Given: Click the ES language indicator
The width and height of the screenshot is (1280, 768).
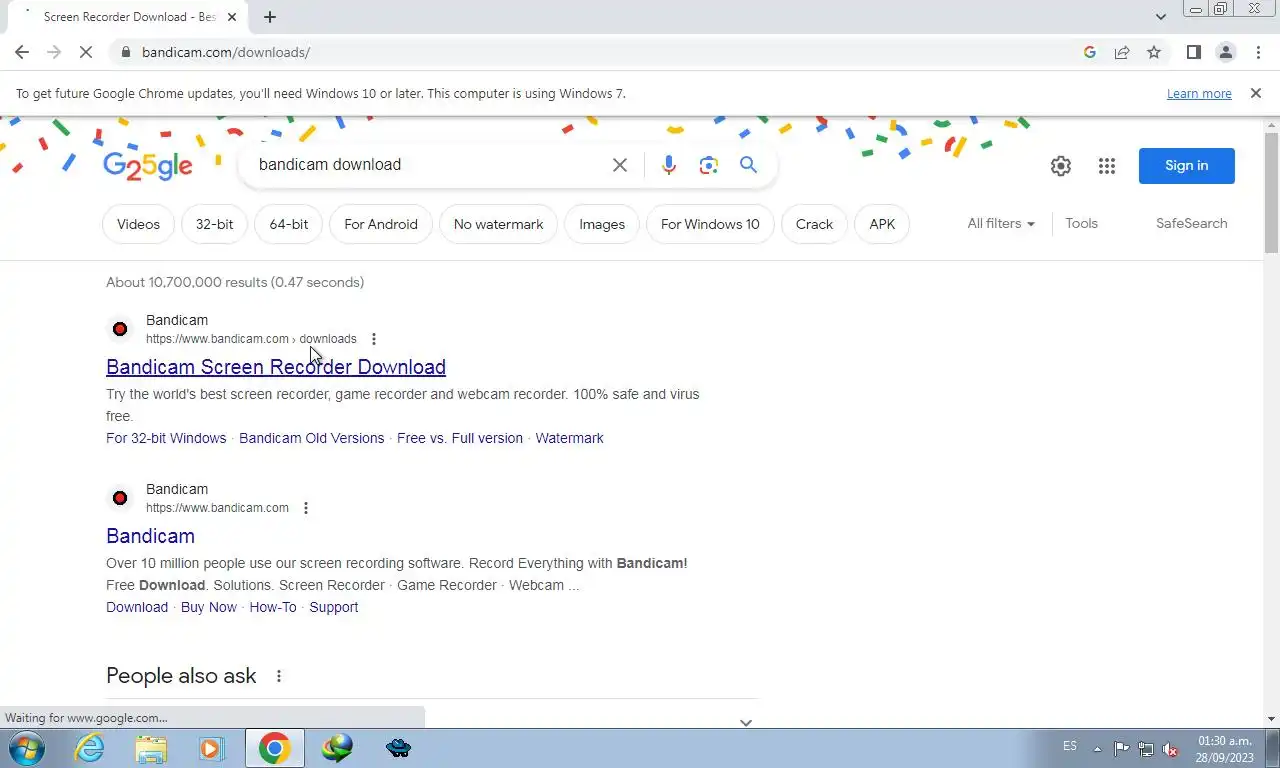Looking at the screenshot, I should (1070, 746).
